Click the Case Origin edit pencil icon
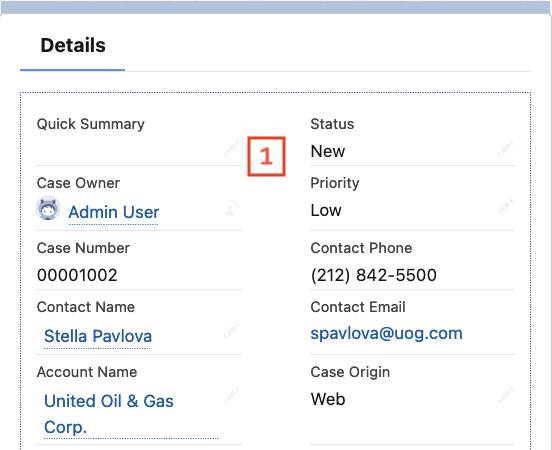 pyautogui.click(x=505, y=396)
